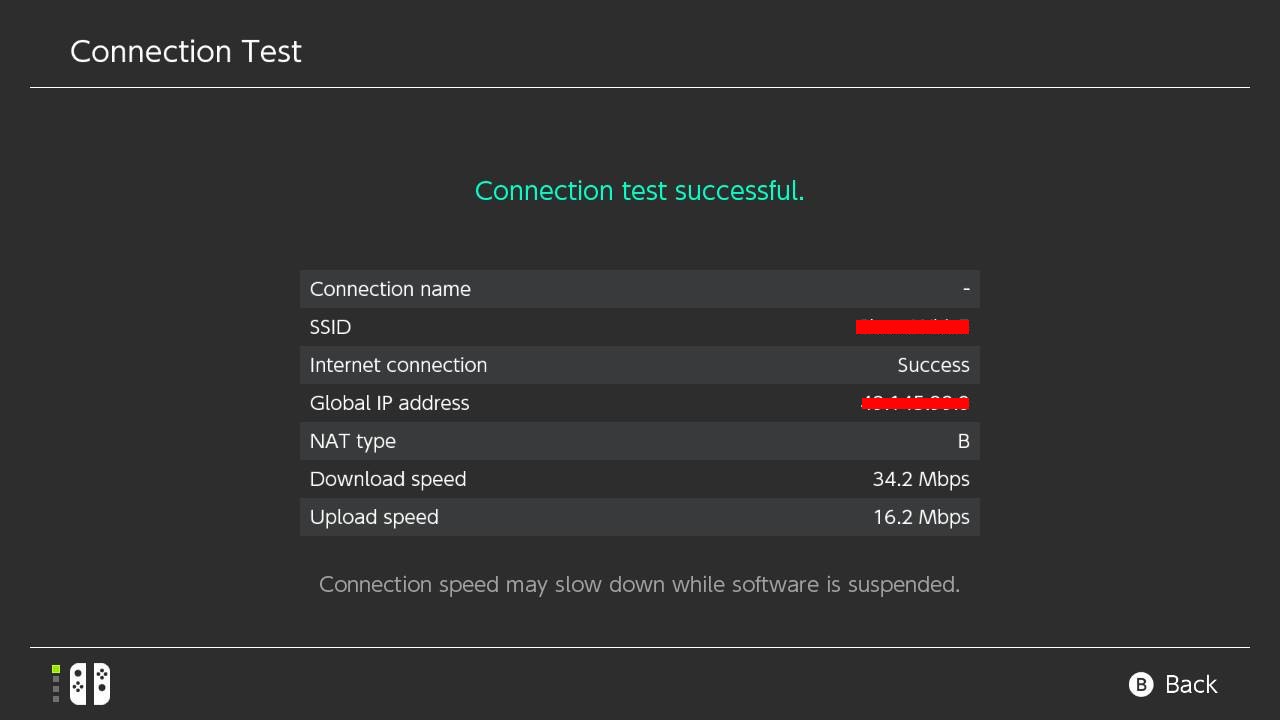
Task: Click the Joy-Con controller icon
Action: [x=90, y=684]
